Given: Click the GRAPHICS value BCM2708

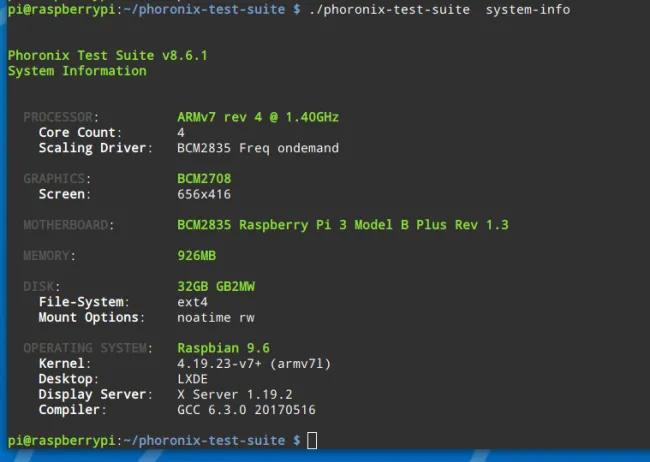Looking at the screenshot, I should (203, 179).
